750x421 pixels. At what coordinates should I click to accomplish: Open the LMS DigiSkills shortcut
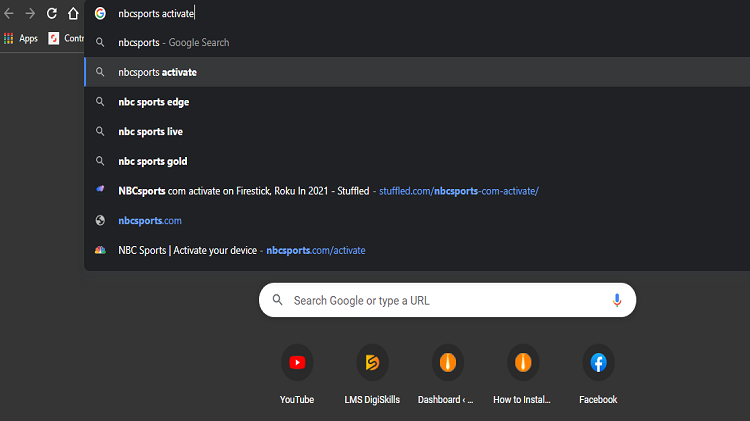[x=372, y=363]
